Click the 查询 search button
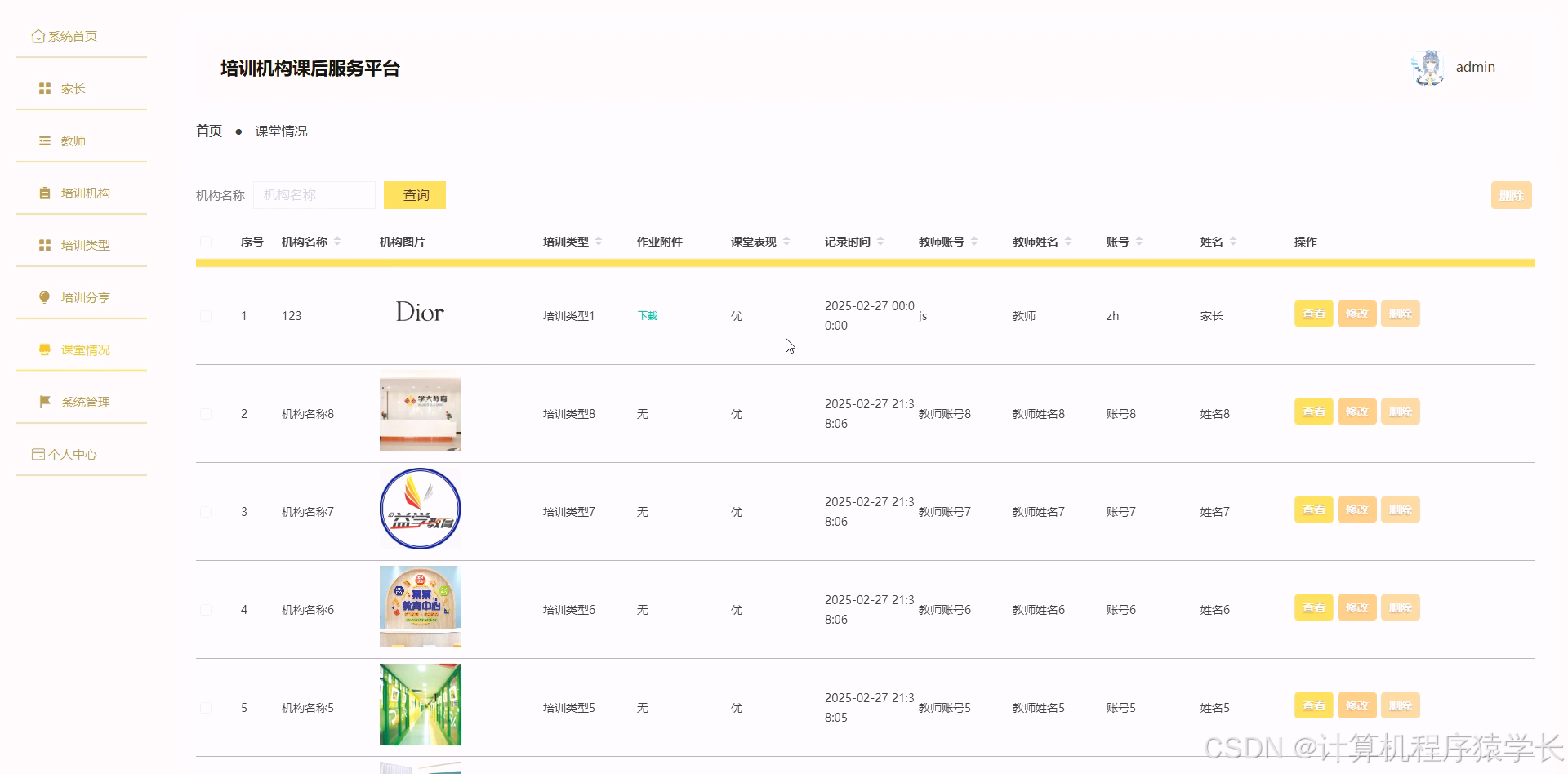Viewport: 1568px width, 774px height. click(415, 195)
